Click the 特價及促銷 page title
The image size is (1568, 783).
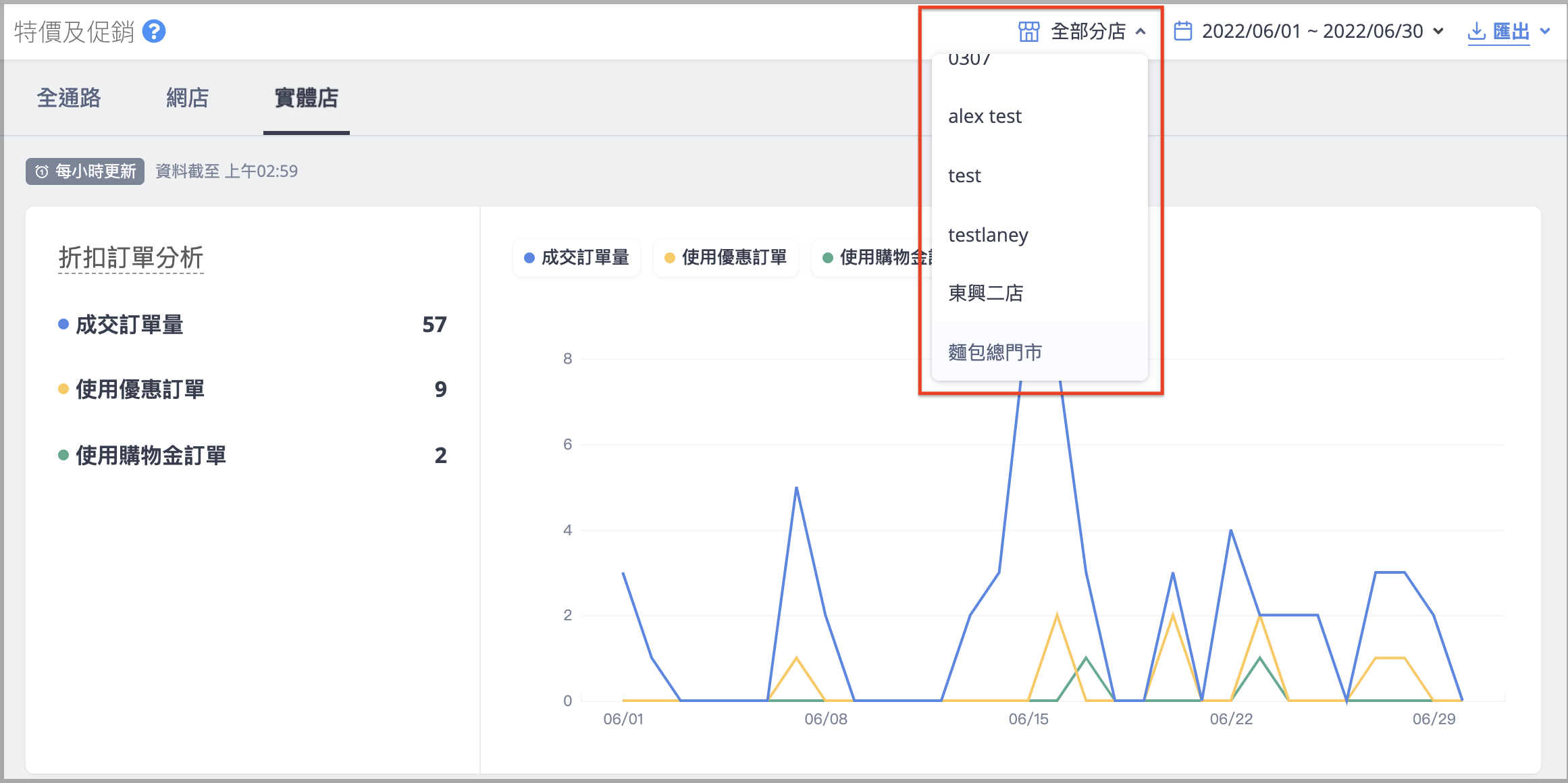click(74, 32)
